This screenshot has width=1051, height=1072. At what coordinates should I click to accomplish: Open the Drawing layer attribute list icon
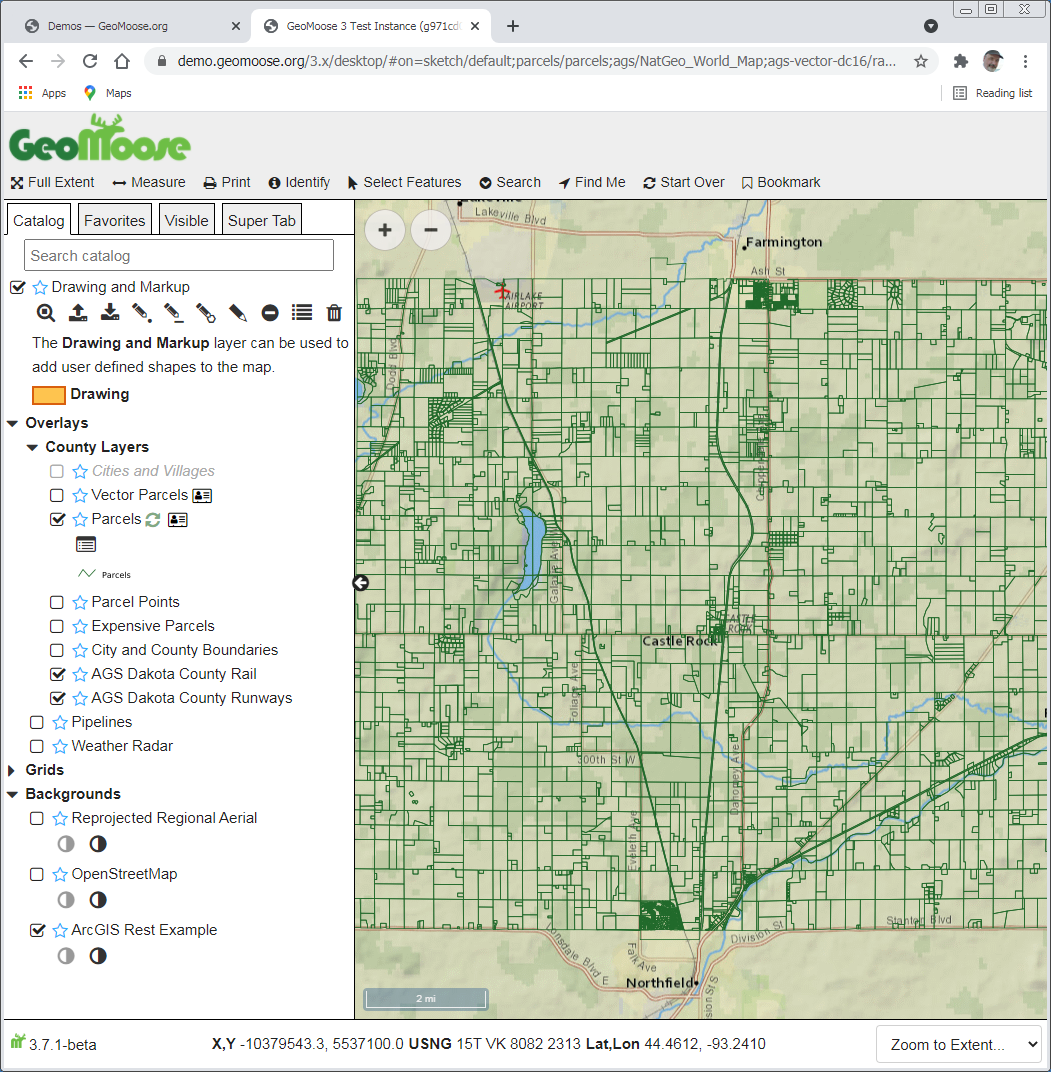tap(302, 313)
